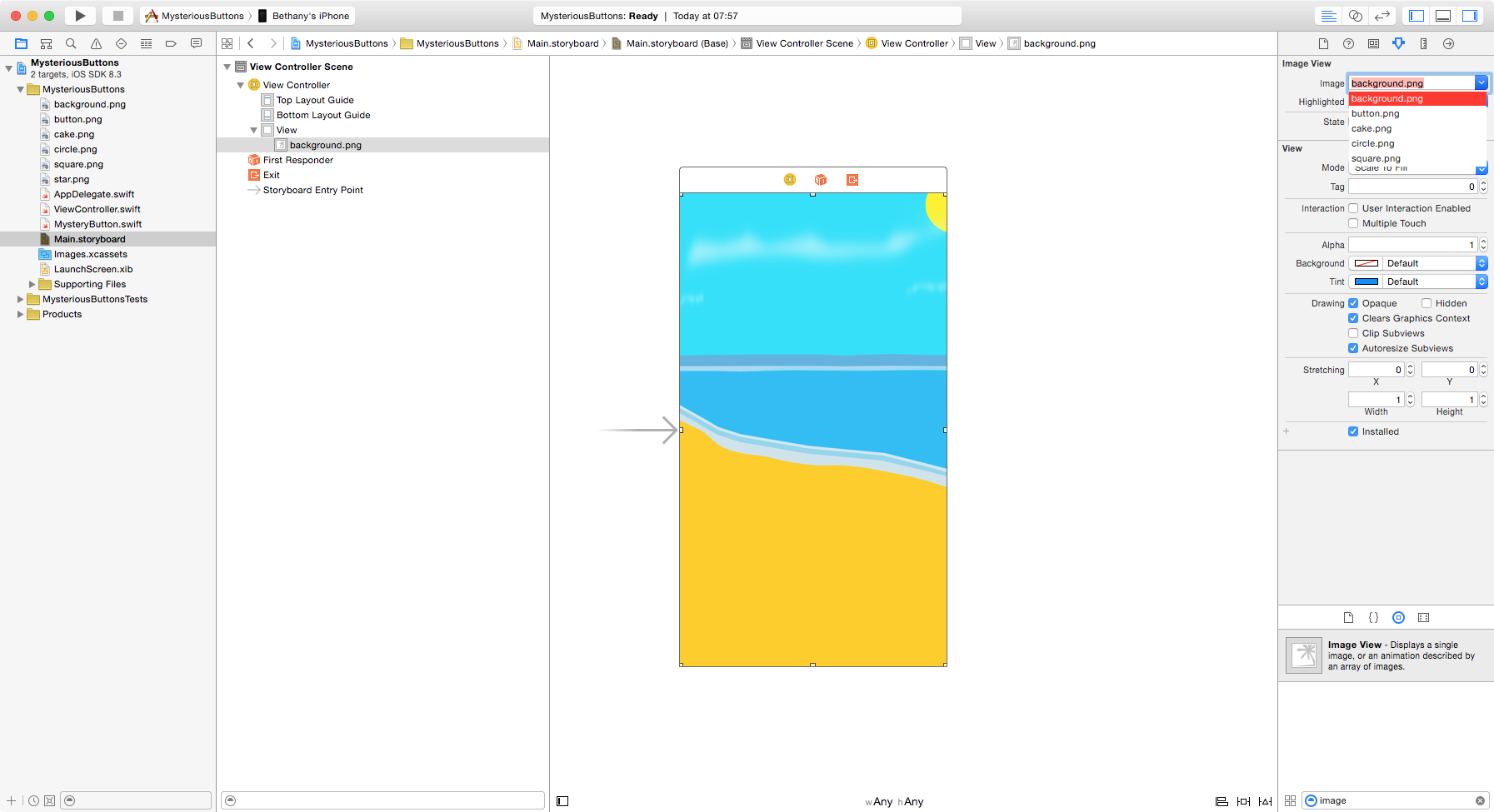Image resolution: width=1494 pixels, height=812 pixels.
Task: Hide the Utilities panel
Action: click(x=1470, y=16)
